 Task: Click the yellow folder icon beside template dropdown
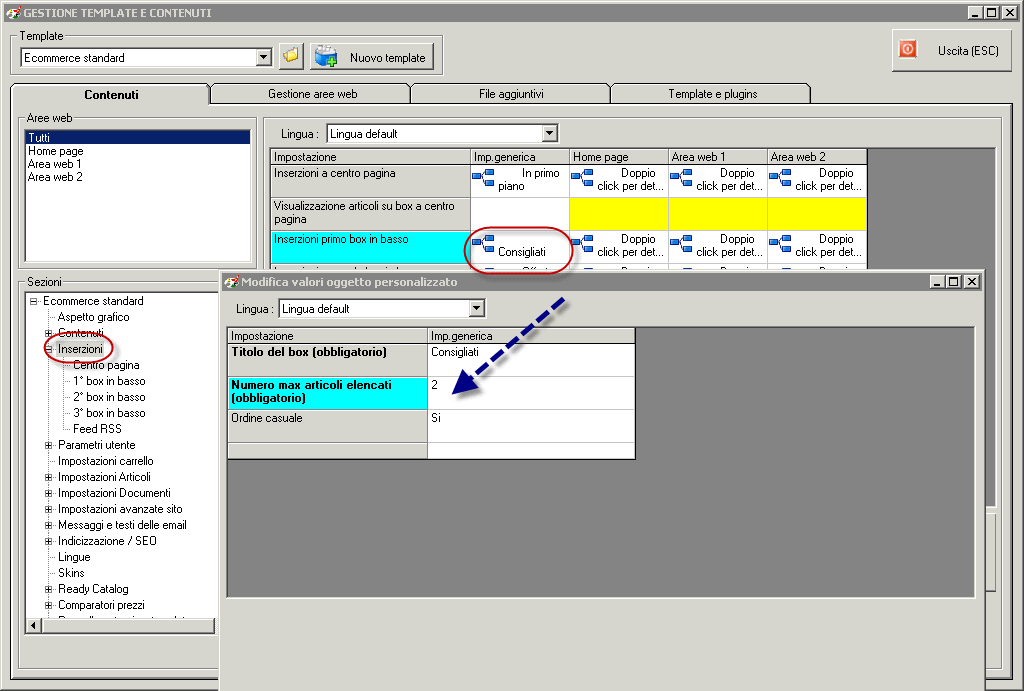(291, 56)
